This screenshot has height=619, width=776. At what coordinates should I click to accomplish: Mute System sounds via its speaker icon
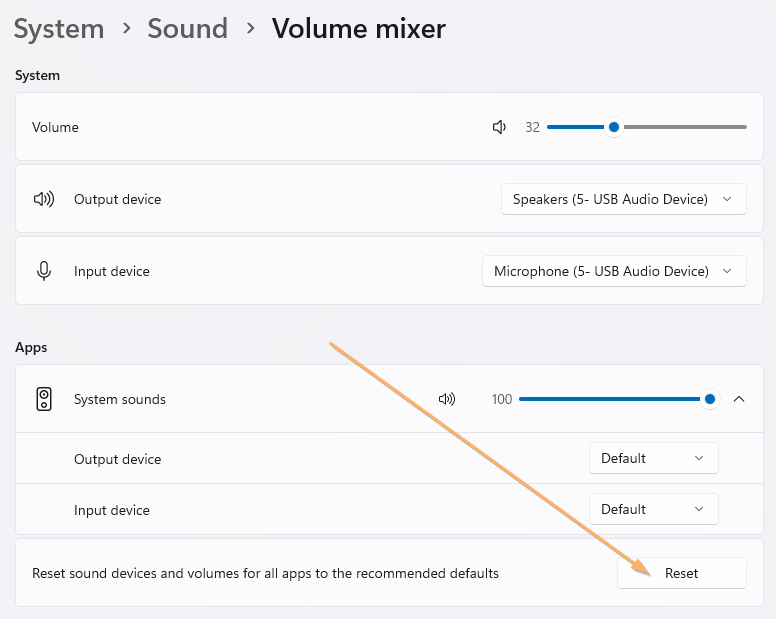click(447, 399)
